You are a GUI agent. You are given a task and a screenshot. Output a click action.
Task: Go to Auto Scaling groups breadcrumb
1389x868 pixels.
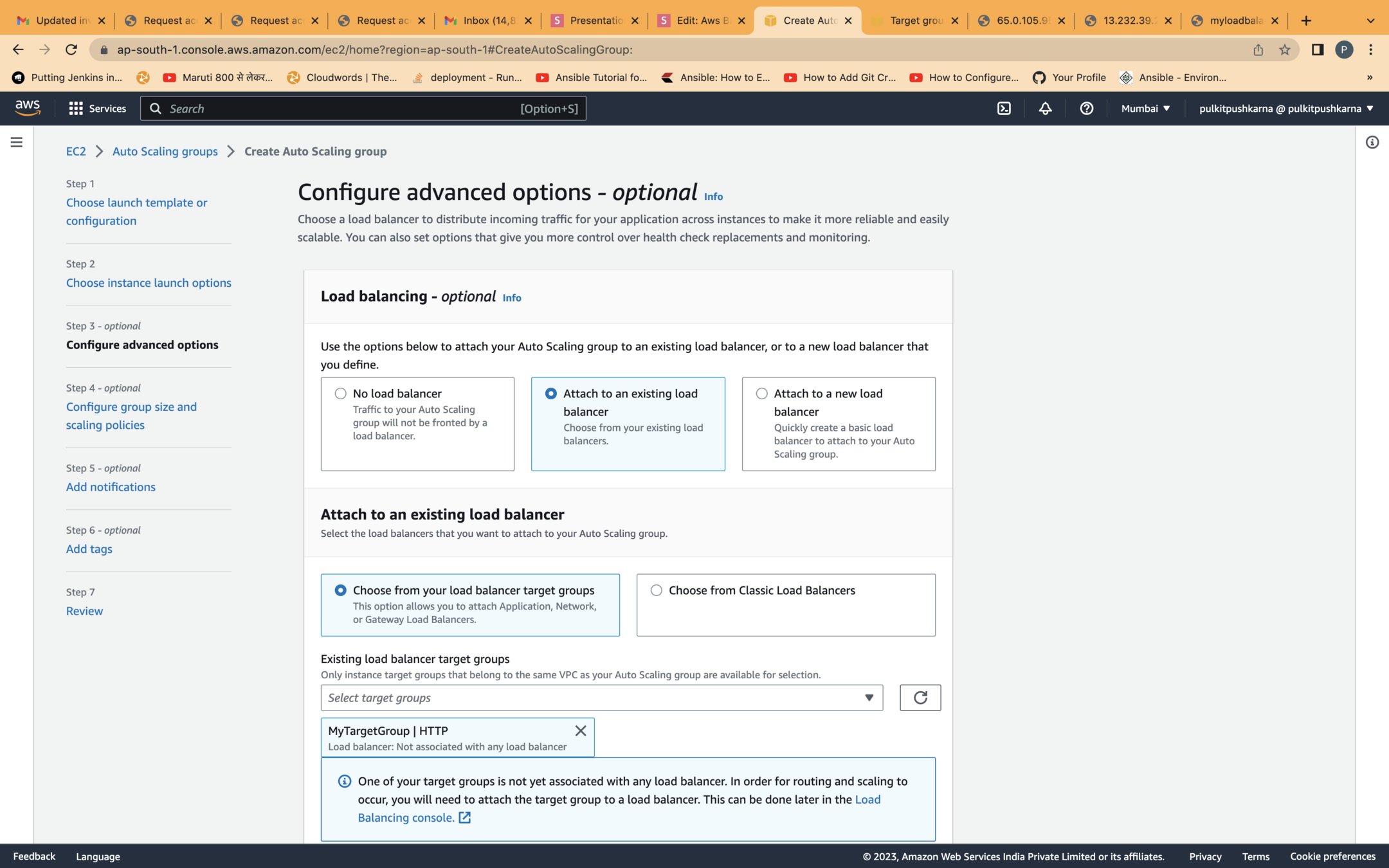pyautogui.click(x=165, y=151)
